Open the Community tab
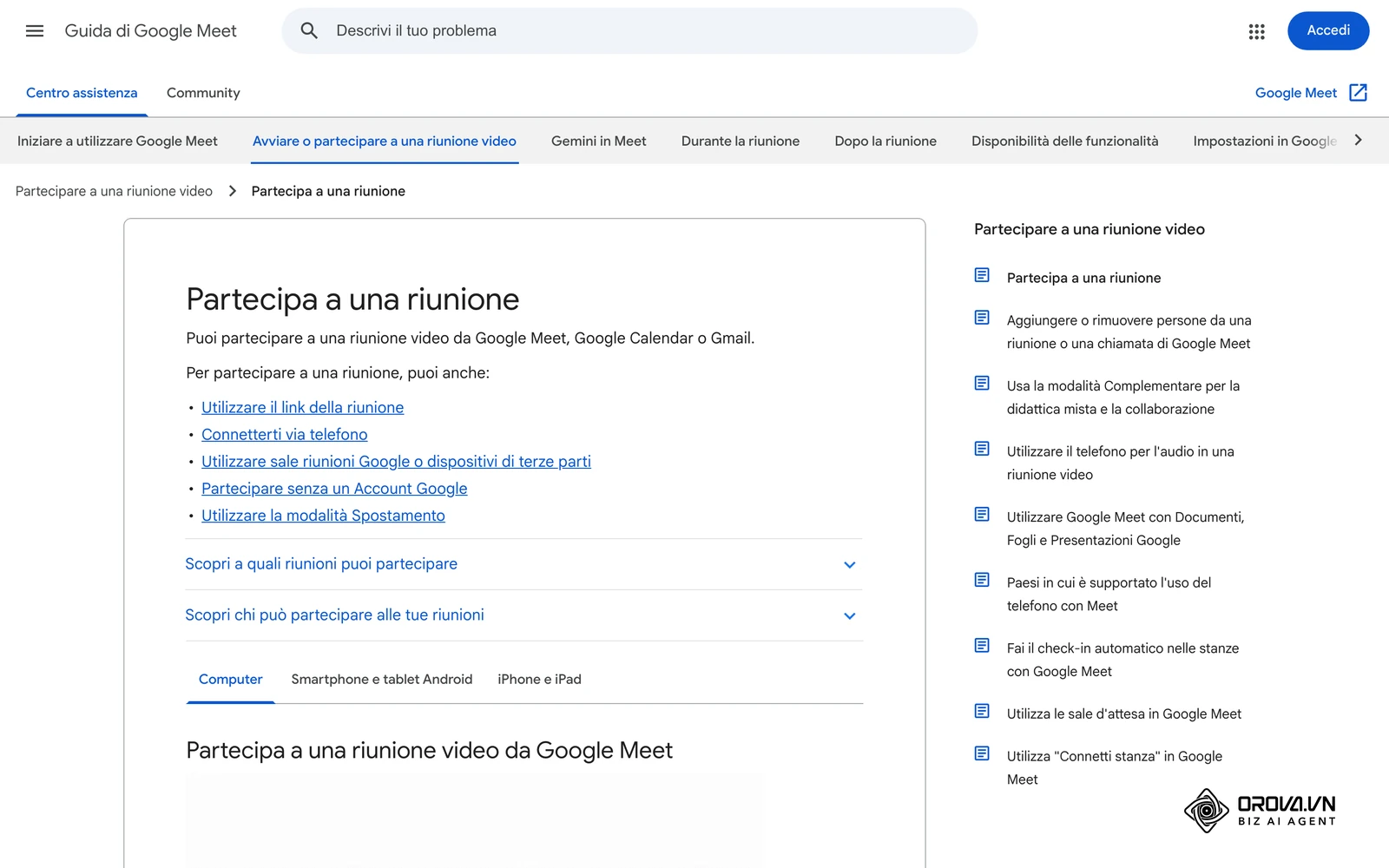The height and width of the screenshot is (868, 1389). coord(203,93)
